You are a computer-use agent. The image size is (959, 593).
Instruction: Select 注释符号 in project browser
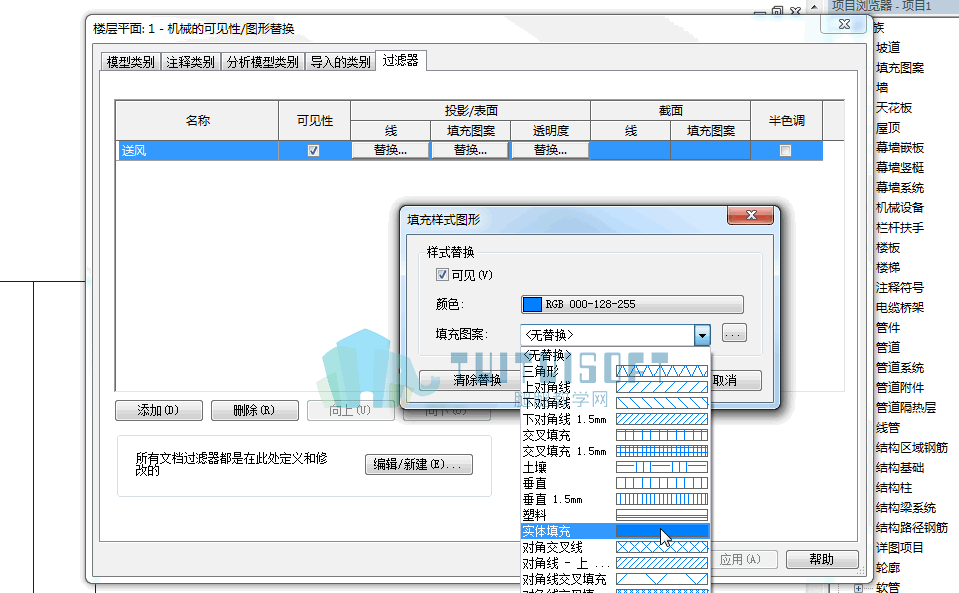[900, 287]
